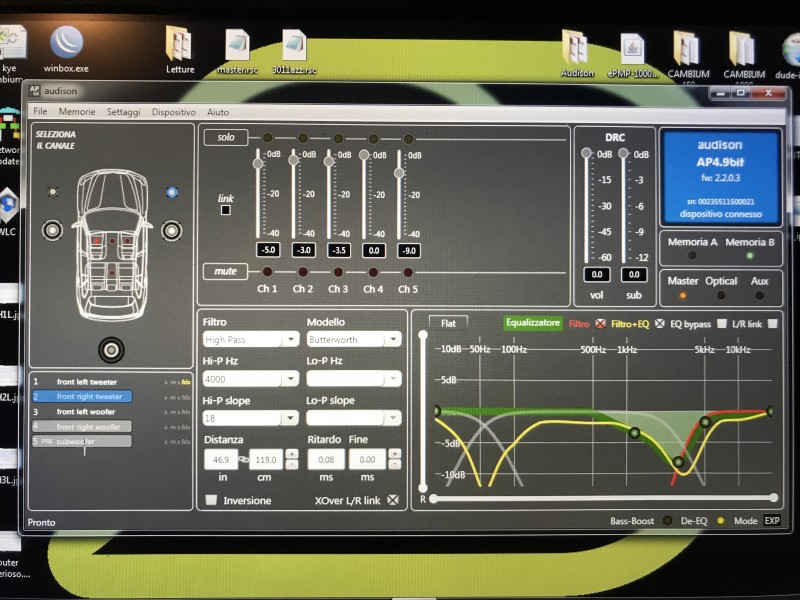Mute Ch 5
The image size is (800, 600).
(408, 272)
